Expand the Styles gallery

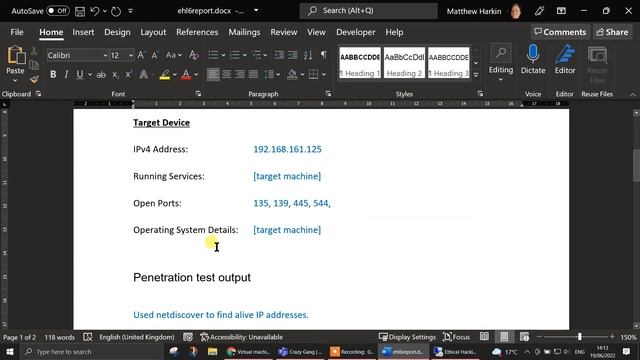[x=476, y=75]
